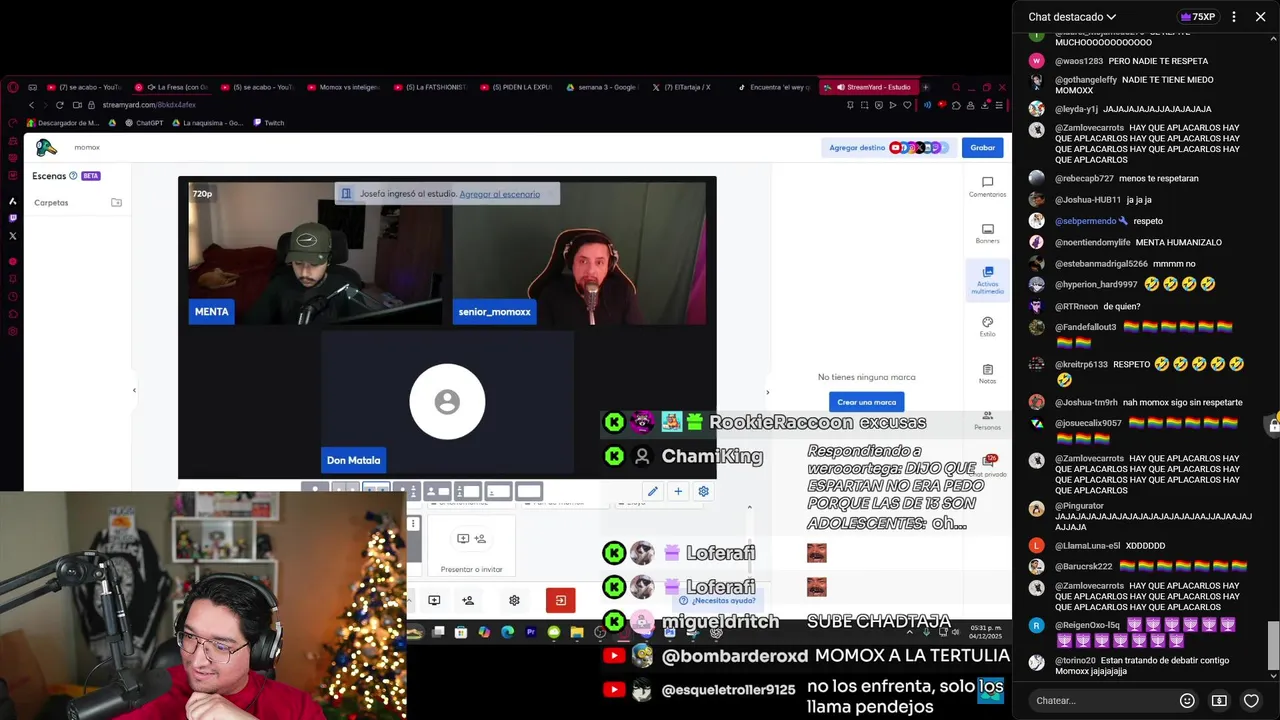Screen dimensions: 1280x720
Task: Open new browser tab with plus button
Action: tap(925, 87)
